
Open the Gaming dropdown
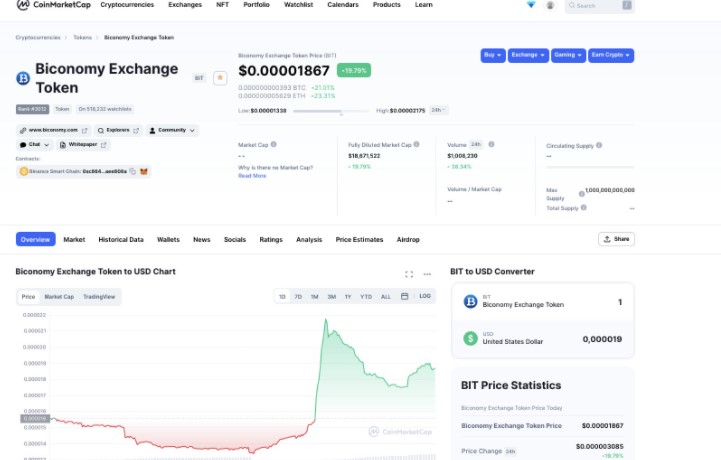tap(568, 55)
